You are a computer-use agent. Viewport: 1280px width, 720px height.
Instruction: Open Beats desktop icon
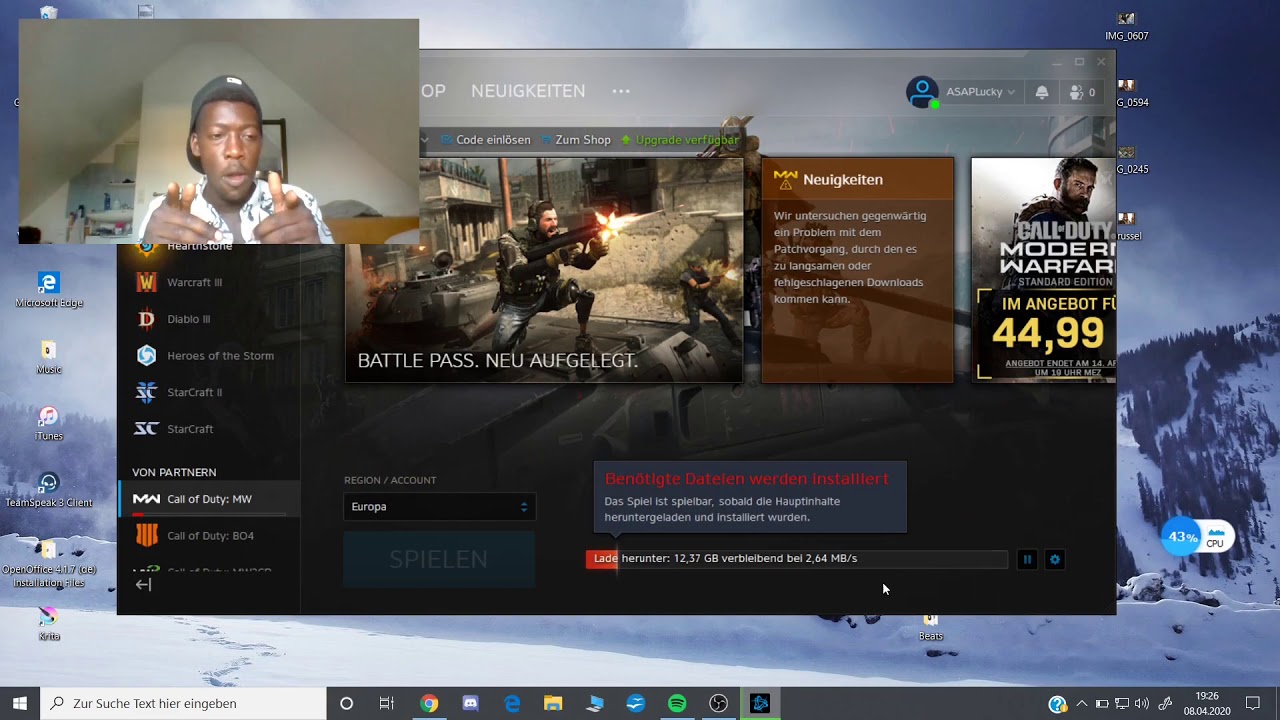click(x=931, y=628)
